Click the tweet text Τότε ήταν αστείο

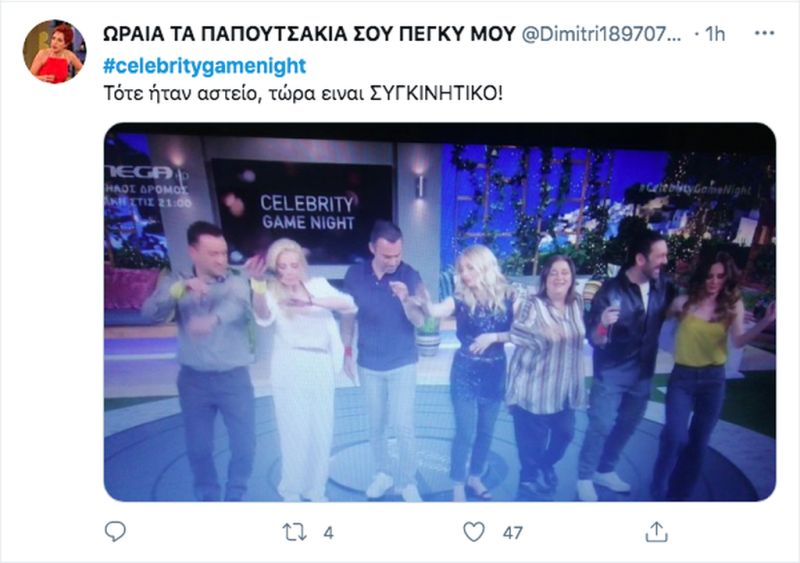[x=180, y=94]
